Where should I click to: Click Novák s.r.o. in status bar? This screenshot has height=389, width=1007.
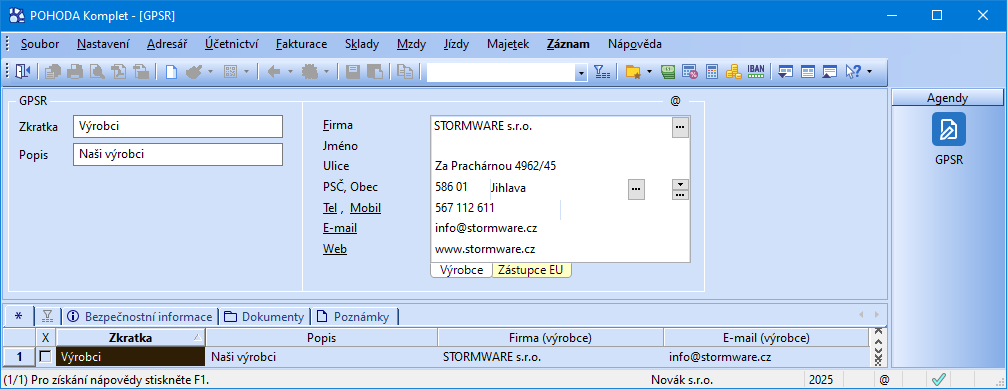tap(682, 379)
